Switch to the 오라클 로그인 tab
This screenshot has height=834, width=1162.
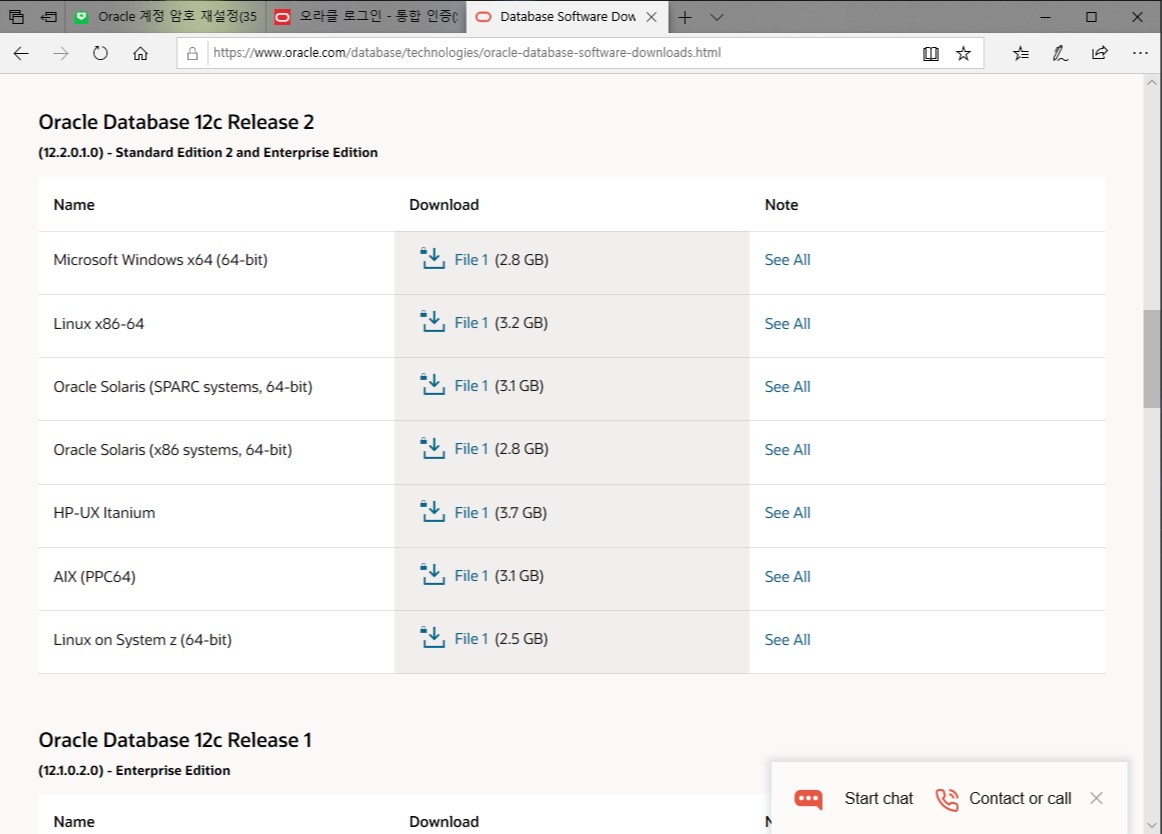(366, 16)
